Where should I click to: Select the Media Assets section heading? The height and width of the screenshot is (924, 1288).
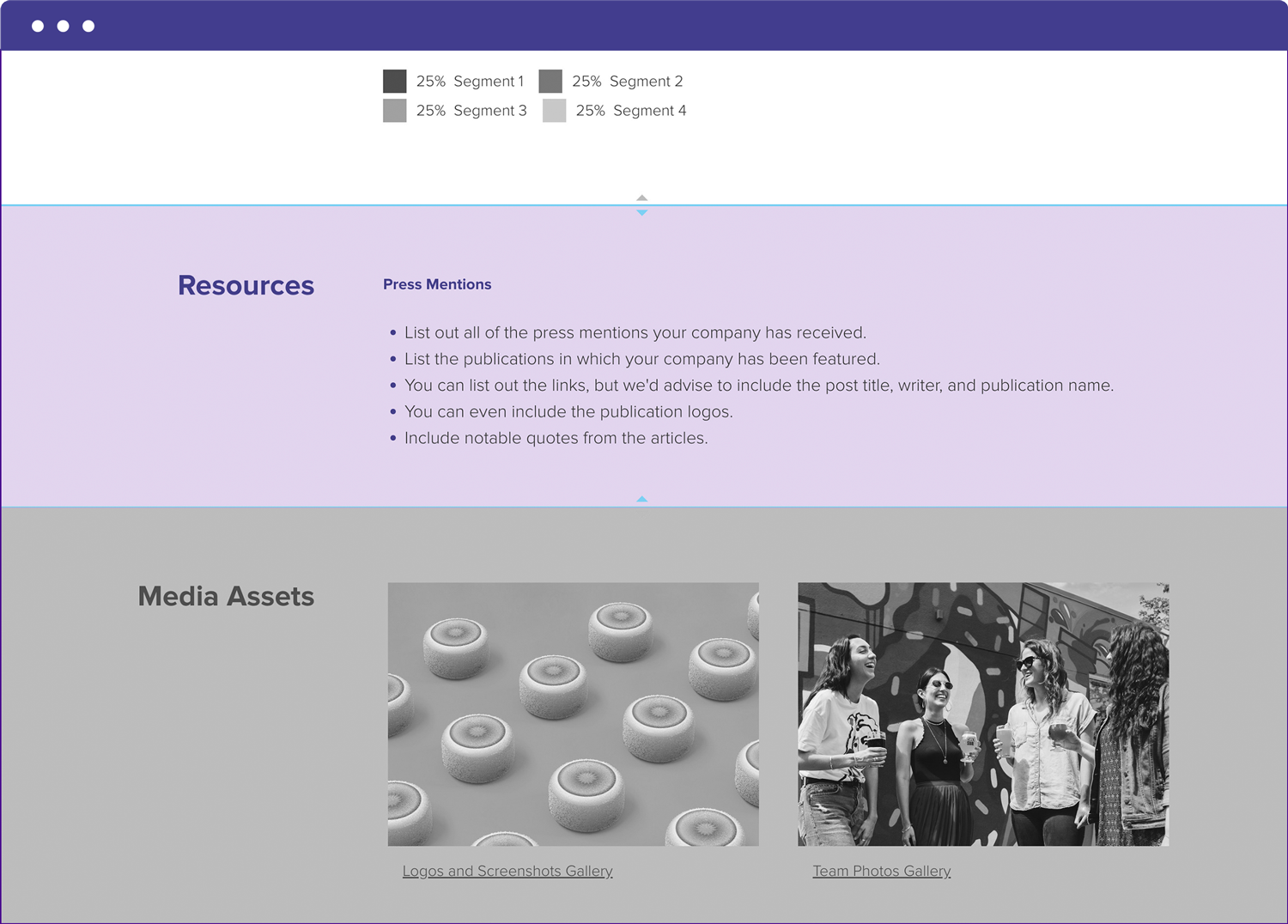pos(226,596)
